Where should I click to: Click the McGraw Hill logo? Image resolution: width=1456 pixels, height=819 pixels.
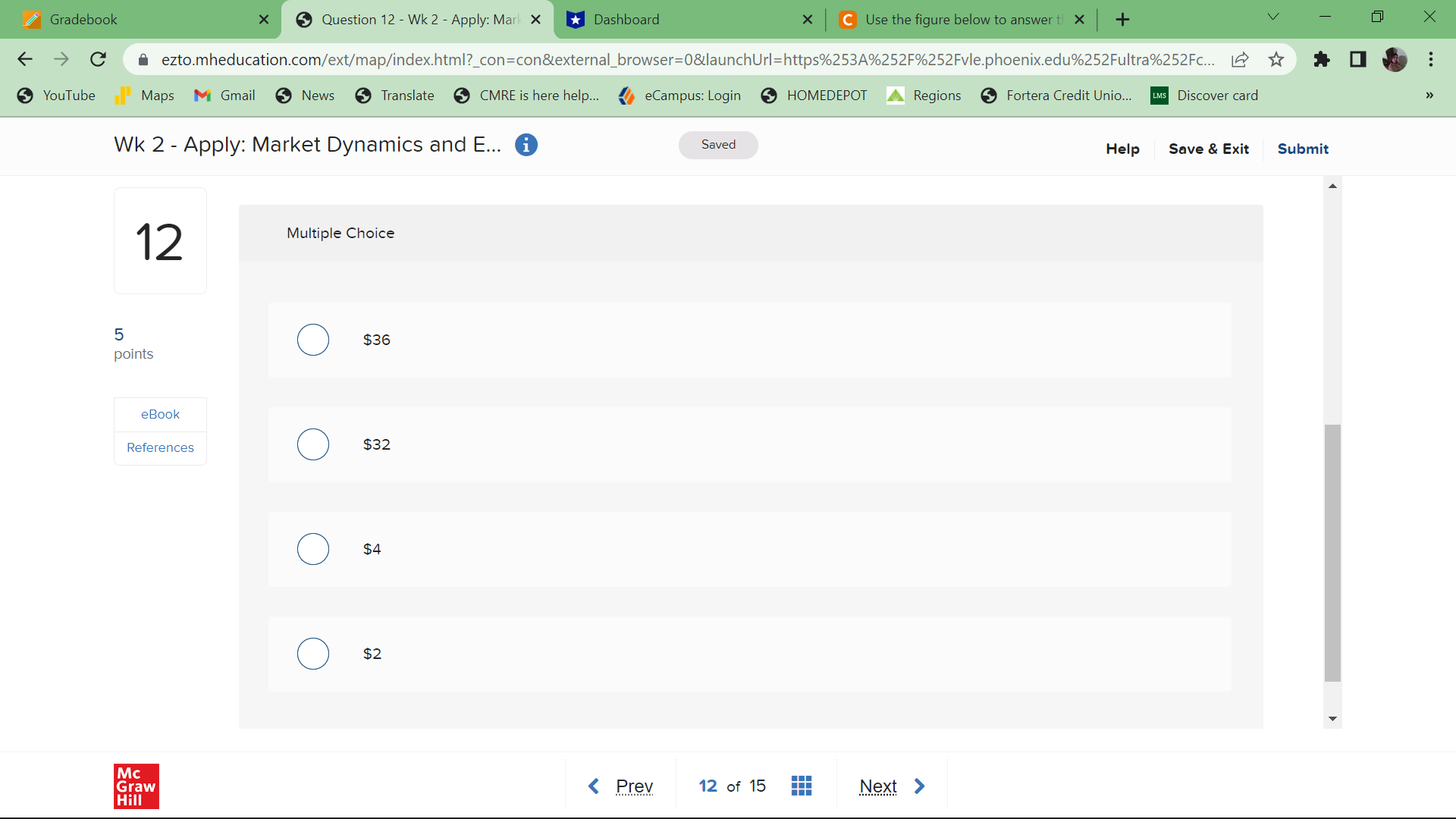[136, 786]
